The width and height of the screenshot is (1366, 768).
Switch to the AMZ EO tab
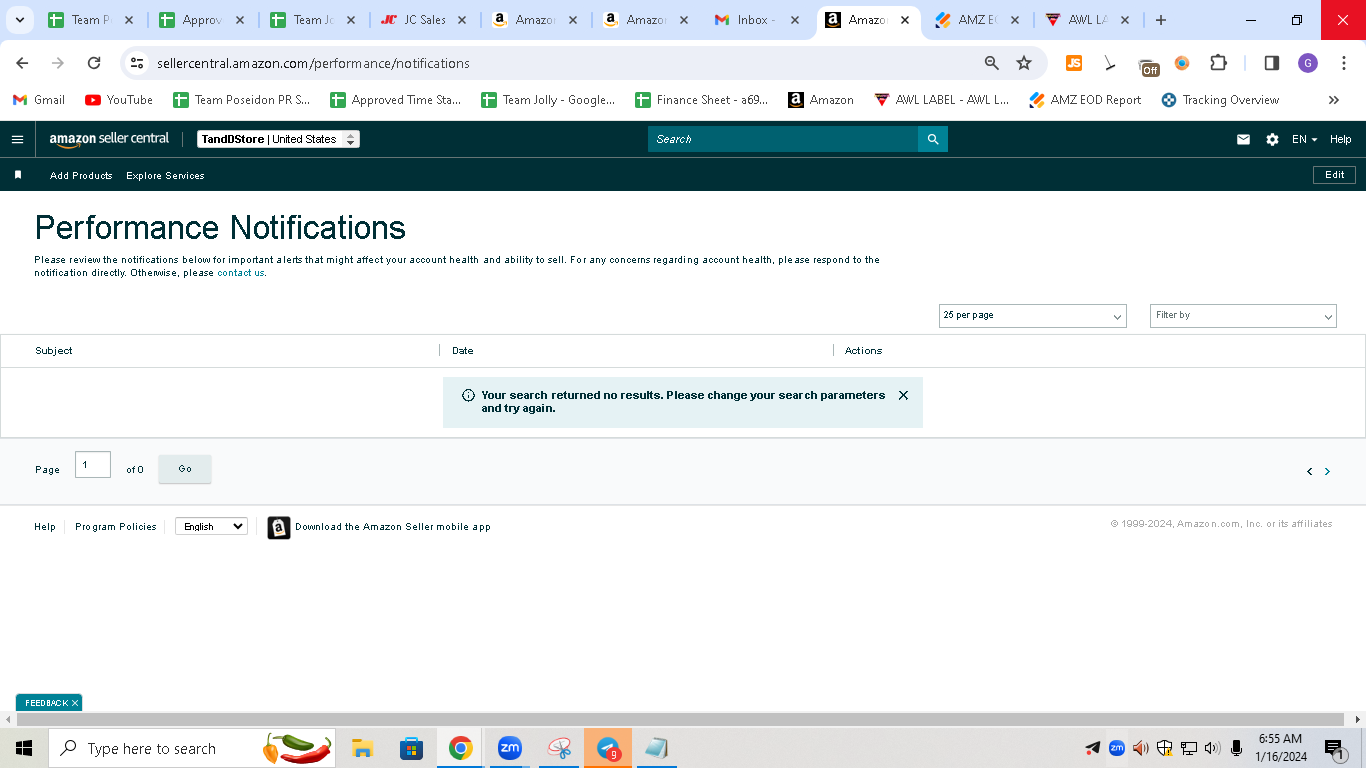(x=978, y=20)
